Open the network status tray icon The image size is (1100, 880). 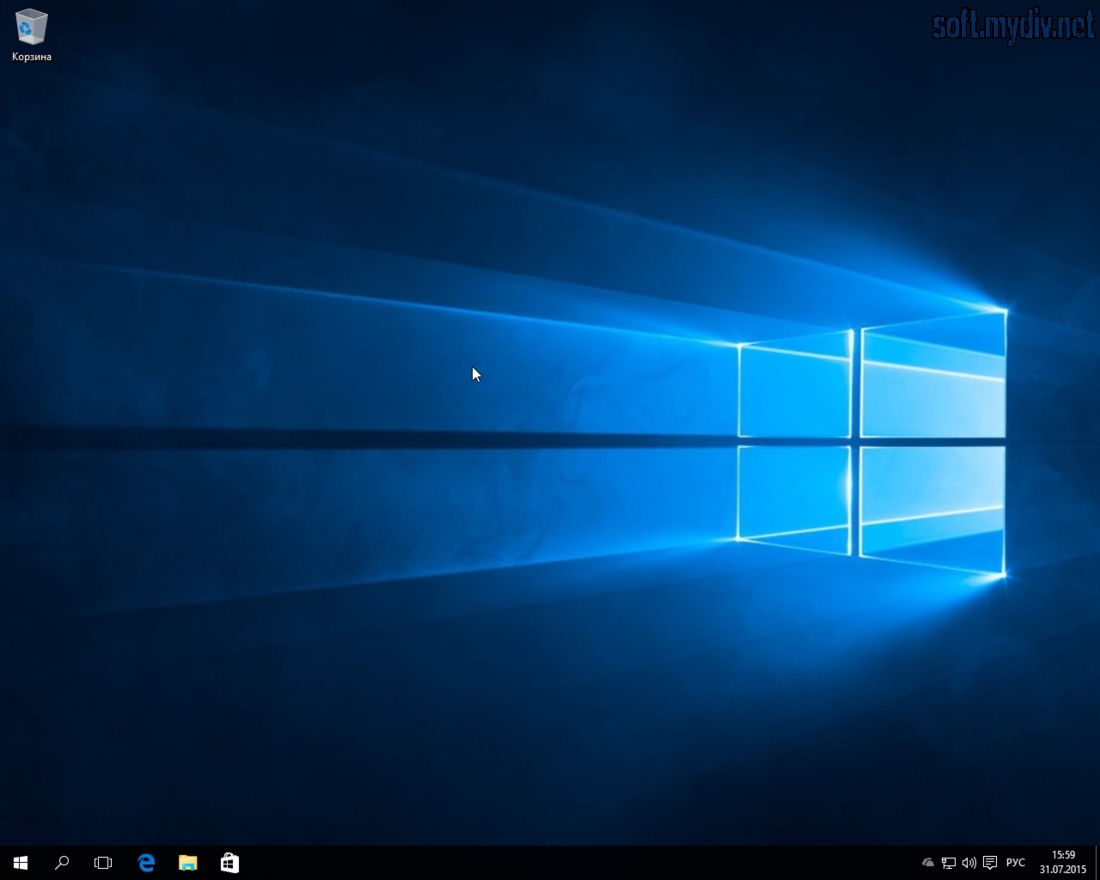[x=948, y=862]
